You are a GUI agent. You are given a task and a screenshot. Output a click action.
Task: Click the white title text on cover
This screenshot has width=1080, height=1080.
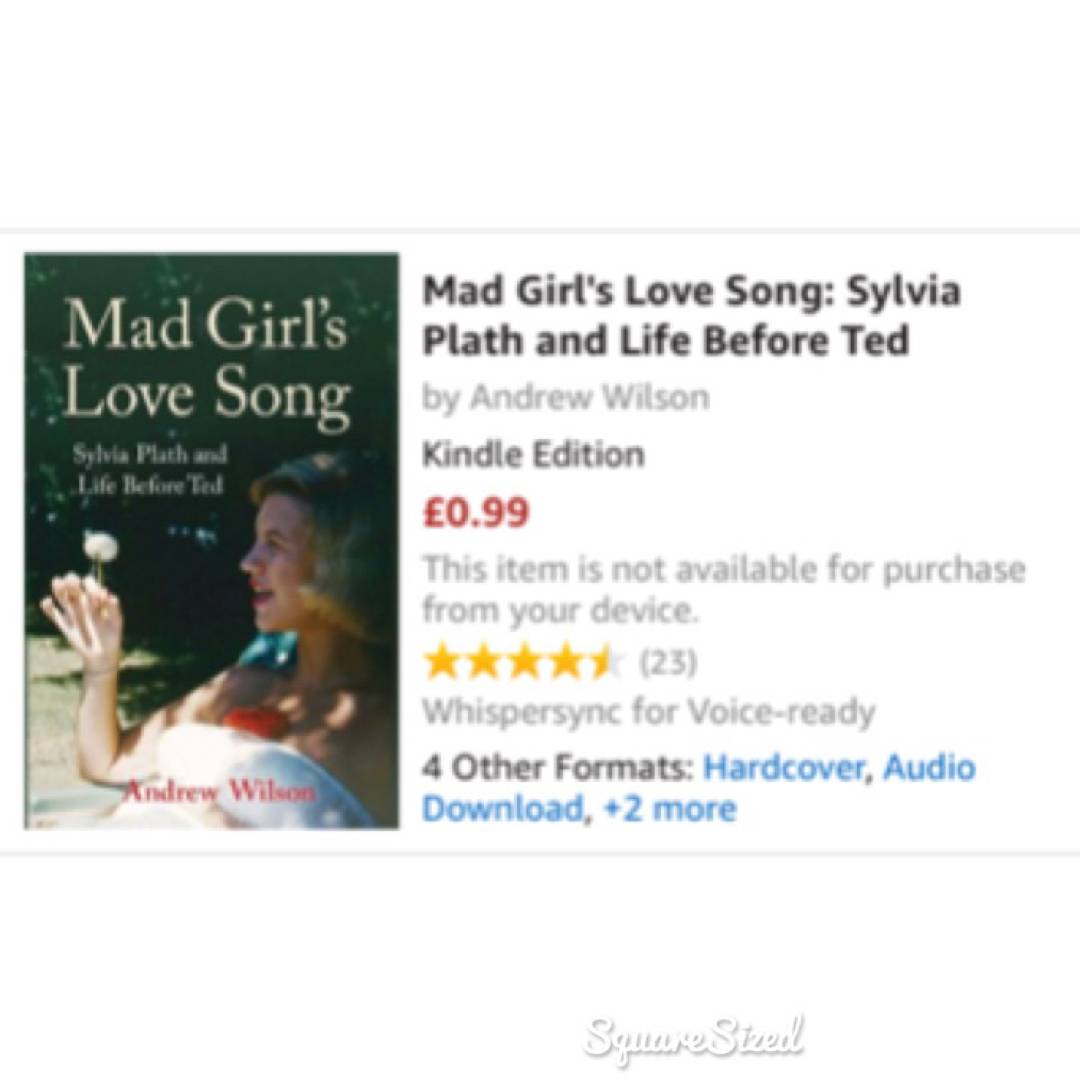[x=206, y=360]
